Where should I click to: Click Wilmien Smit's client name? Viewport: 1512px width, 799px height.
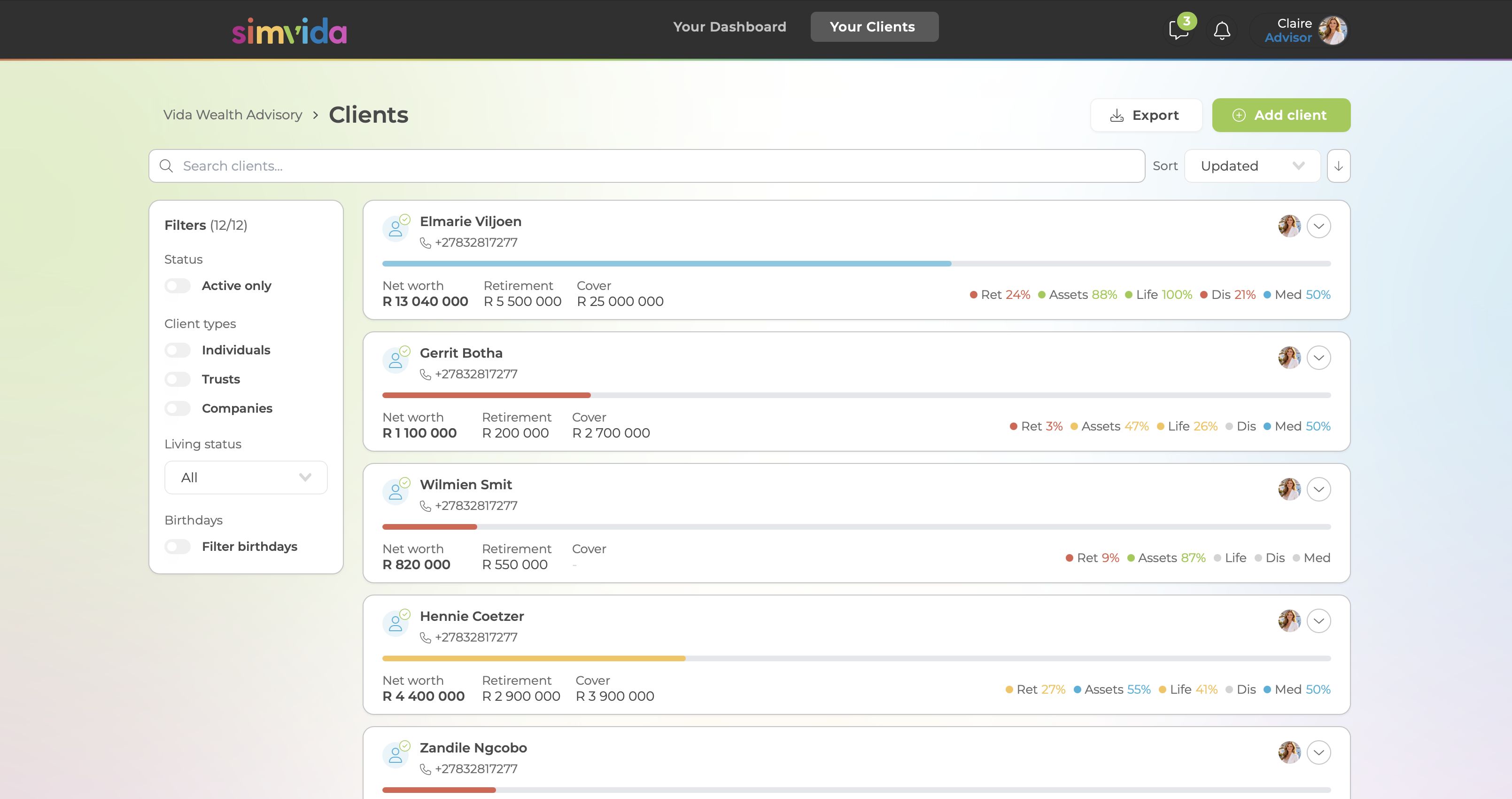pyautogui.click(x=466, y=485)
